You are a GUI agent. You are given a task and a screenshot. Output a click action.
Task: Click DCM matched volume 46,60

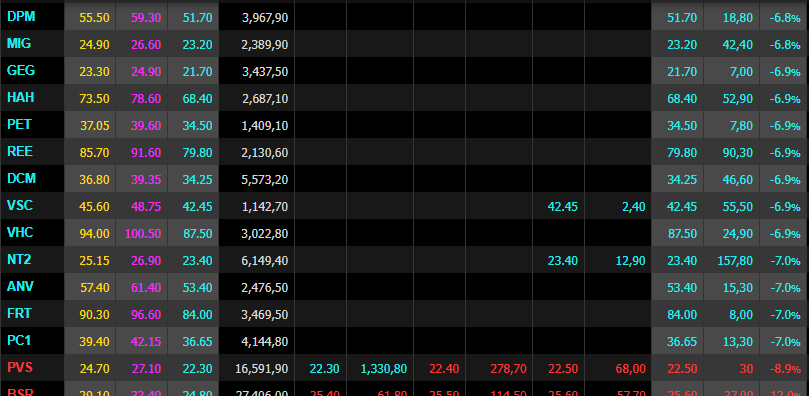[738, 180]
